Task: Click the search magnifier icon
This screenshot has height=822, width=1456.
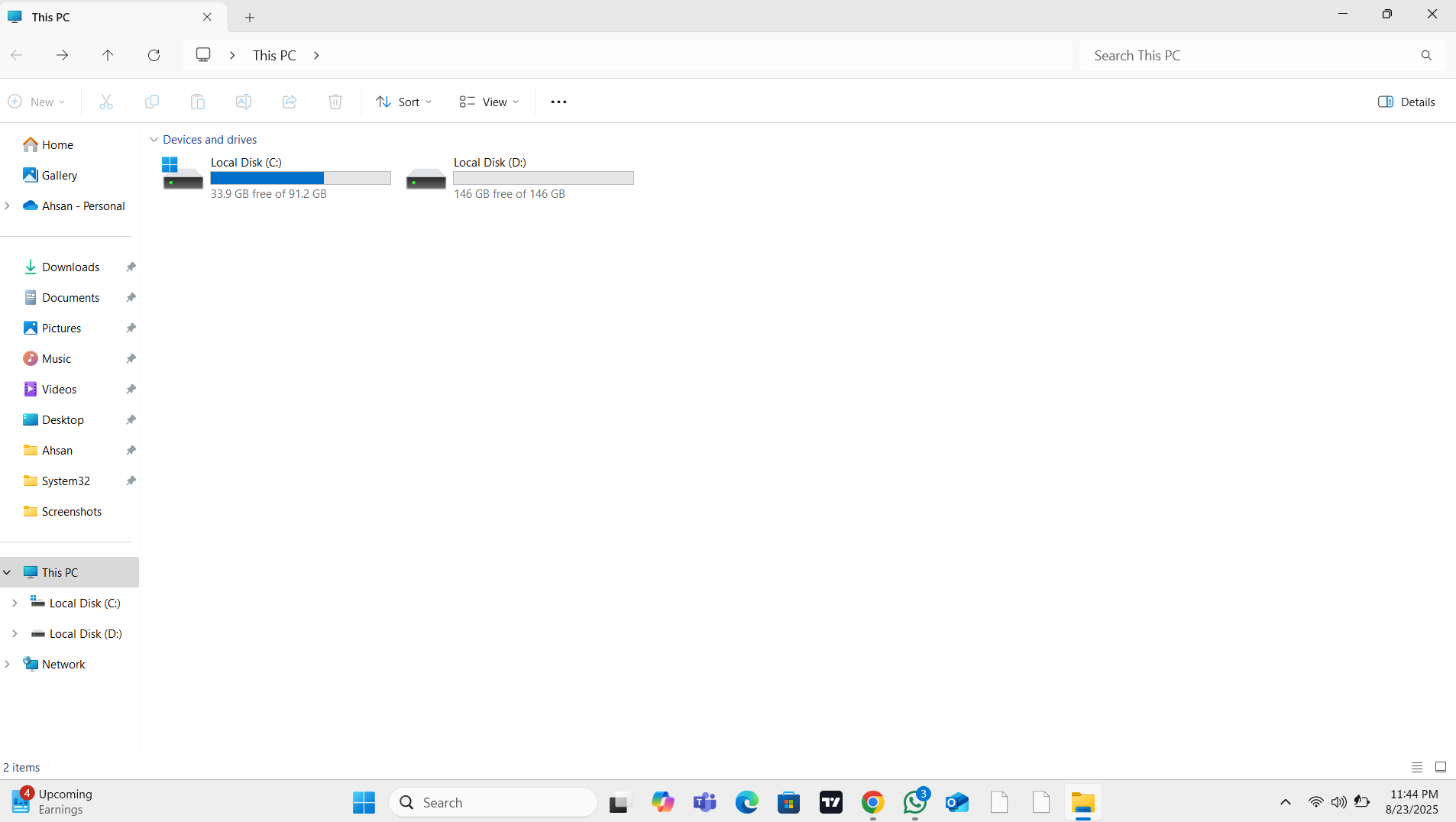Action: pos(1425,55)
